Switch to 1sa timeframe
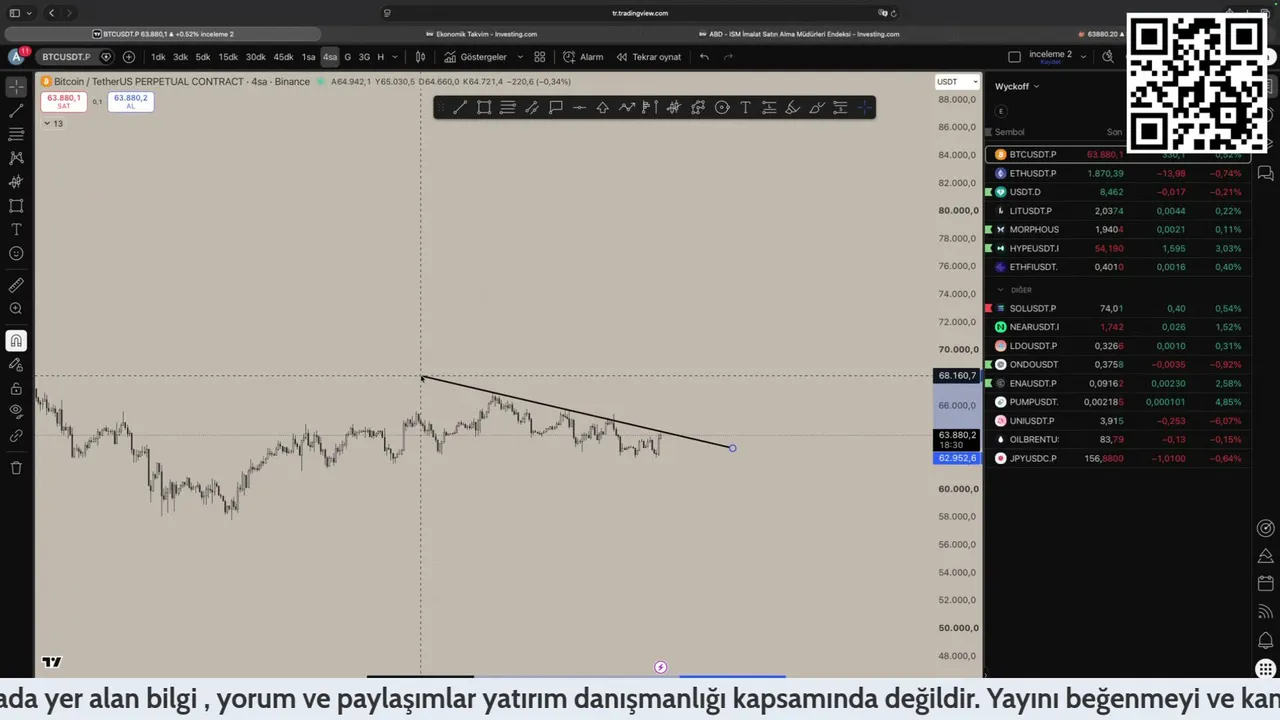Screen dimensions: 1280x720 pyautogui.click(x=308, y=57)
